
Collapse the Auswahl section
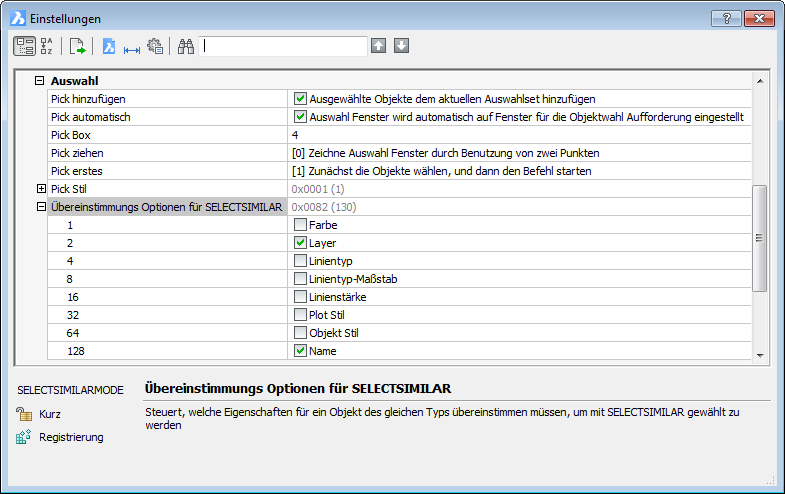(40, 81)
